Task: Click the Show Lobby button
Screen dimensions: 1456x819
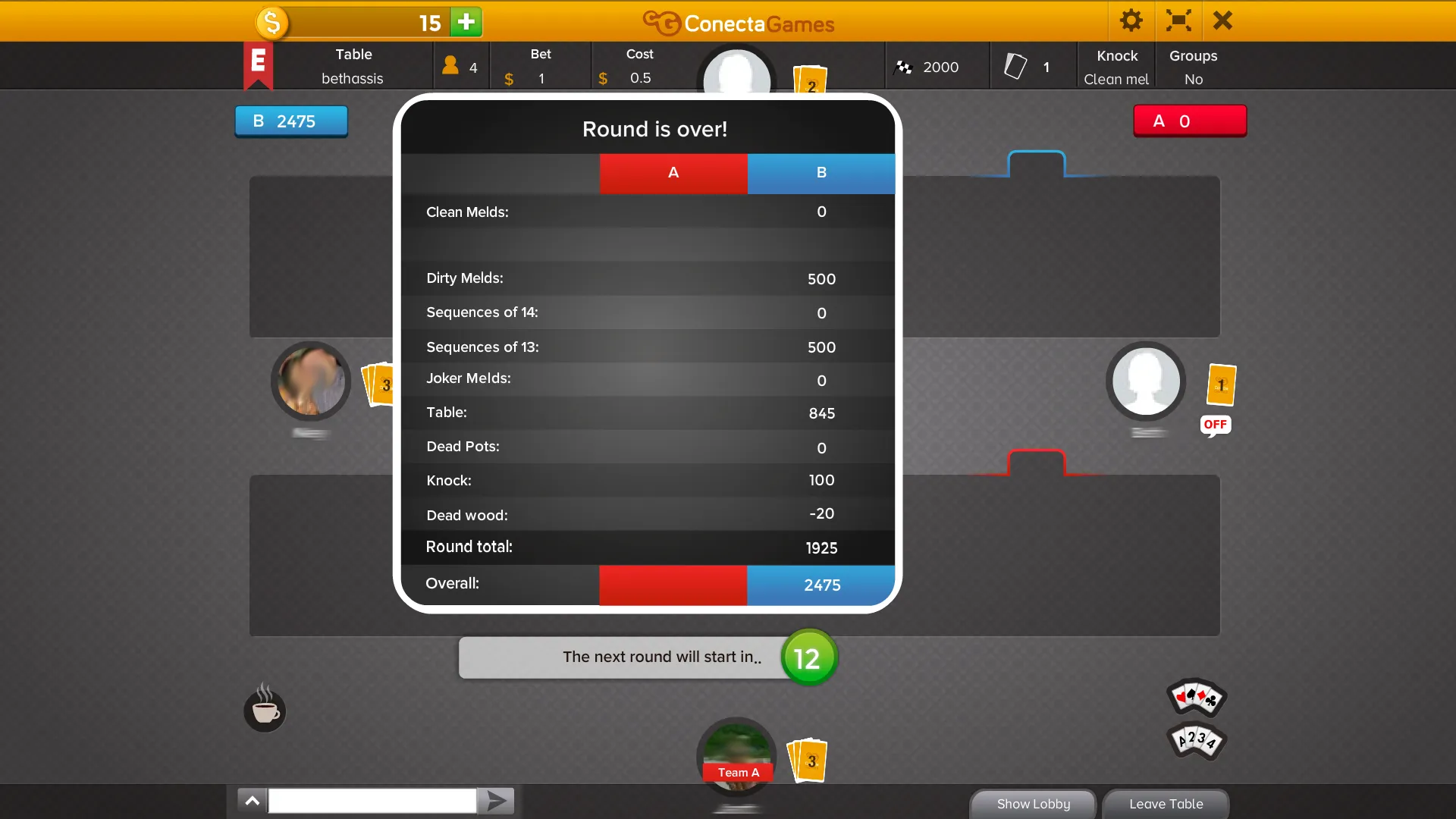Action: (1034, 804)
